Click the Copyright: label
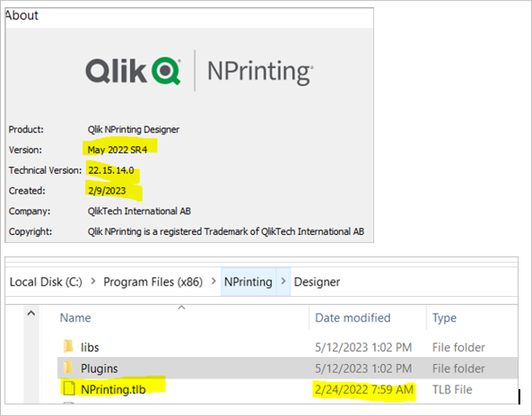This screenshot has width=532, height=416. tap(30, 231)
